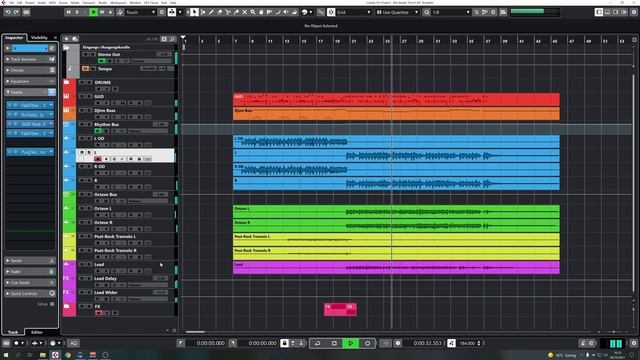Deactivate all Mute states button M
The image size is (640, 360).
[68, 12]
